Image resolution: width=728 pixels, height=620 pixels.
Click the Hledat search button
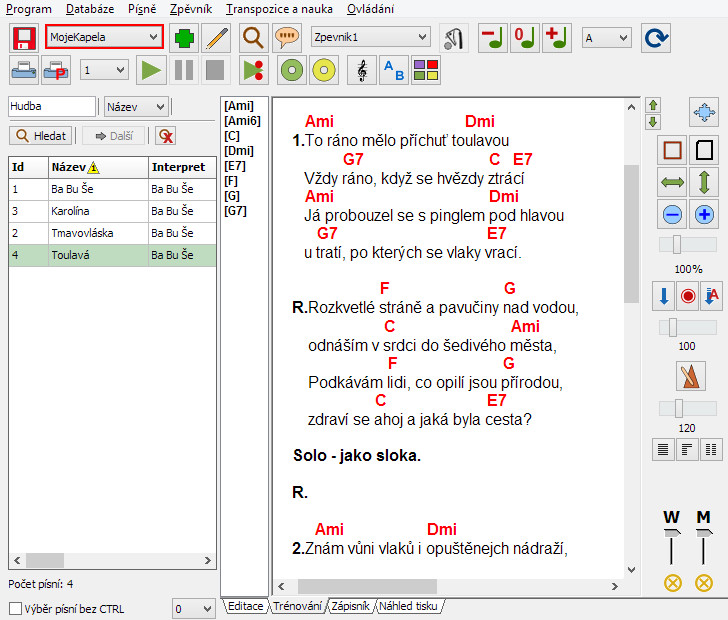(41, 136)
